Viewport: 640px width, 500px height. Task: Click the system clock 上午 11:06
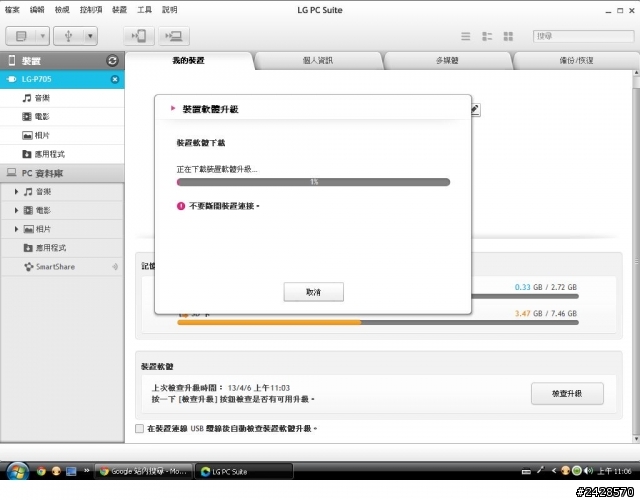(x=614, y=471)
